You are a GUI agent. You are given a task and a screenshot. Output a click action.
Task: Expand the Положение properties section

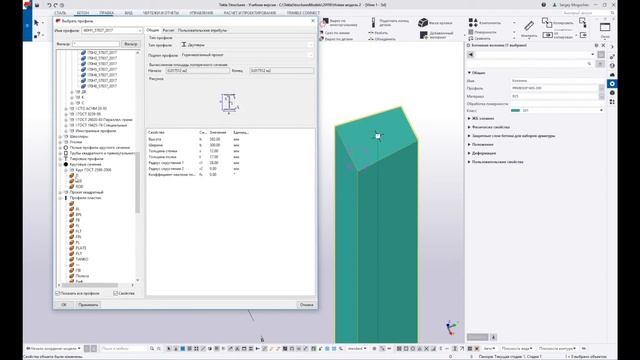point(469,144)
